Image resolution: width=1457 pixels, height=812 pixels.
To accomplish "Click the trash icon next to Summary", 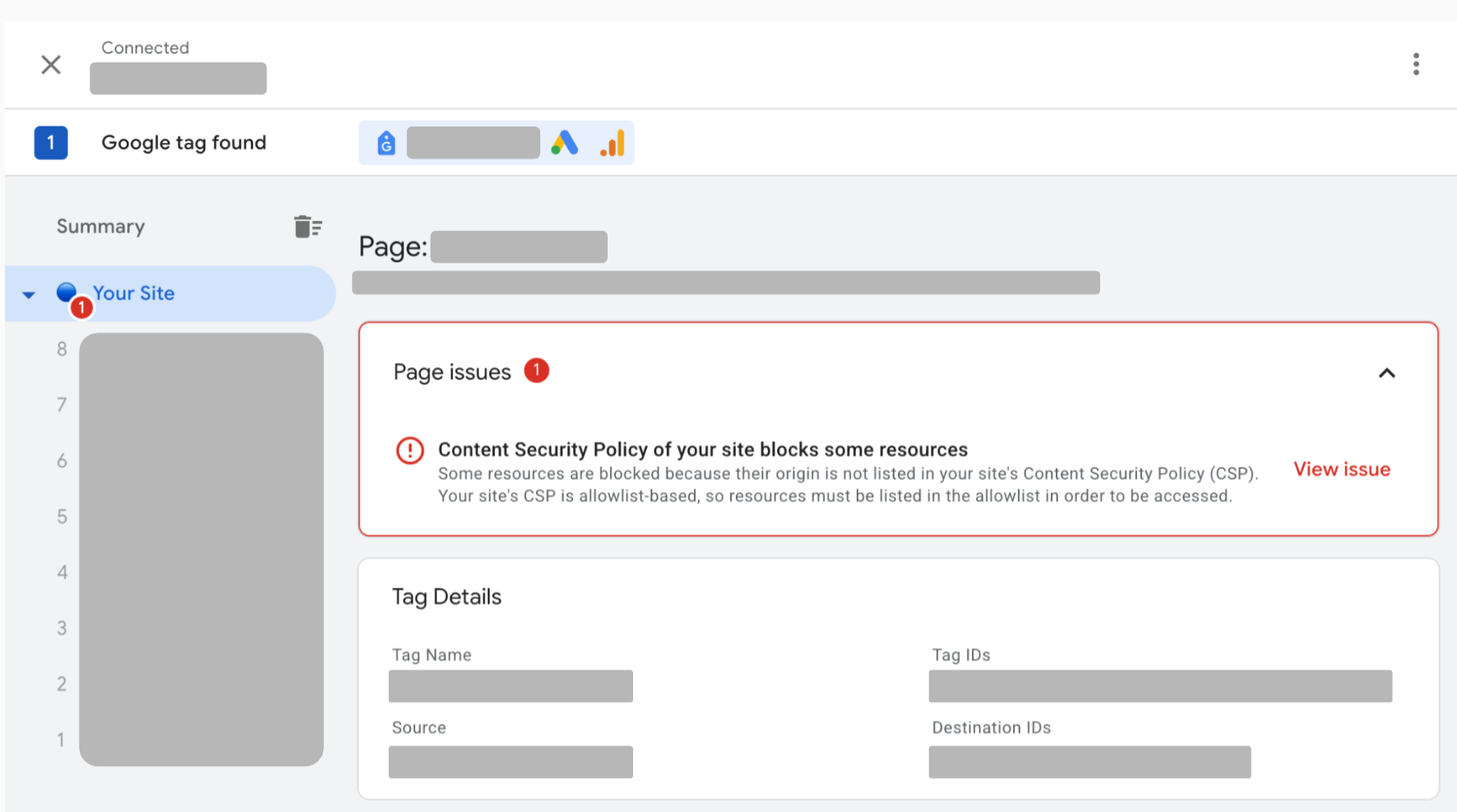I will pyautogui.click(x=307, y=226).
